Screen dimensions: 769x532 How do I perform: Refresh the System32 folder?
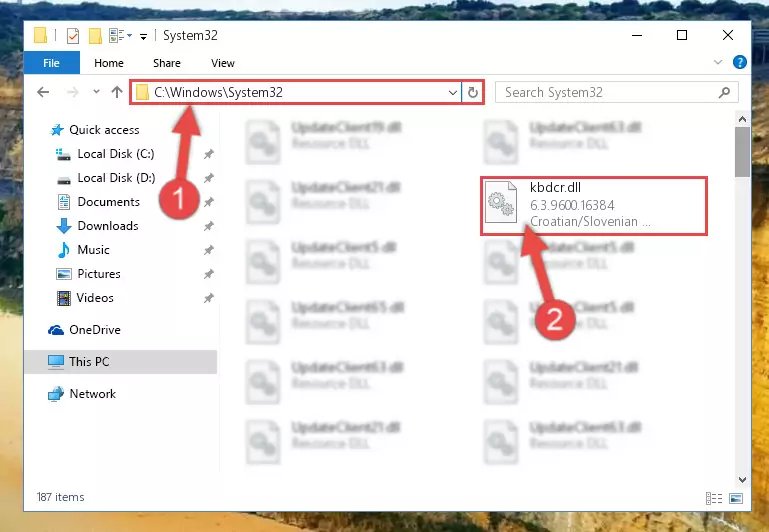[473, 92]
